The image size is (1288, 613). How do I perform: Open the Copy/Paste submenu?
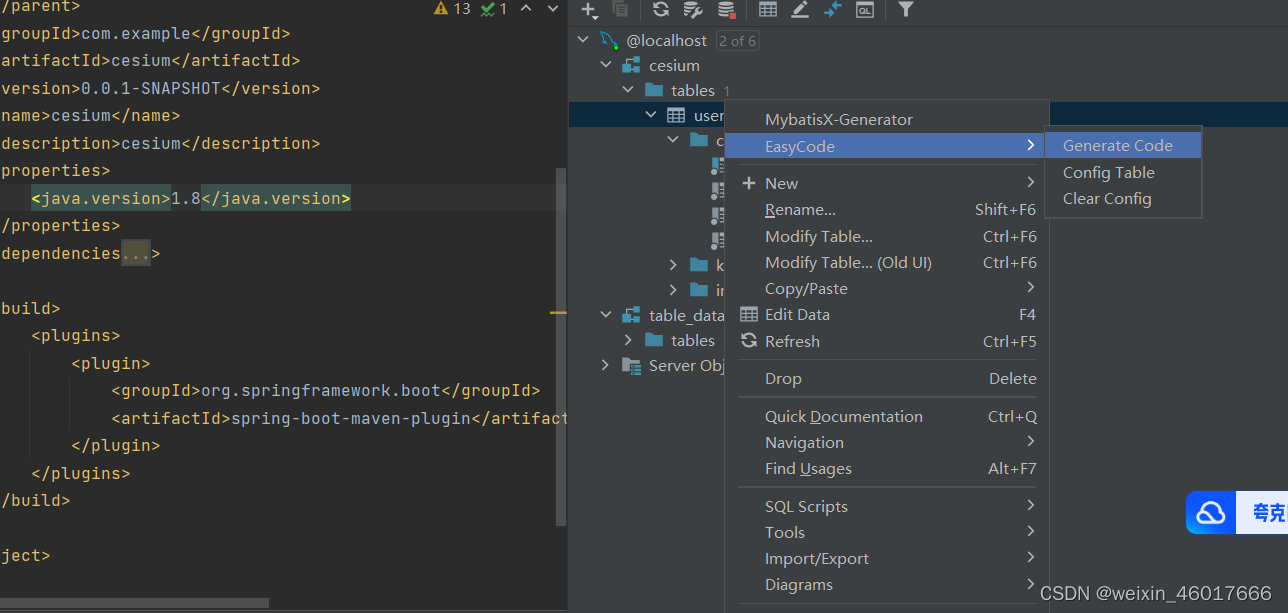pyautogui.click(x=886, y=288)
